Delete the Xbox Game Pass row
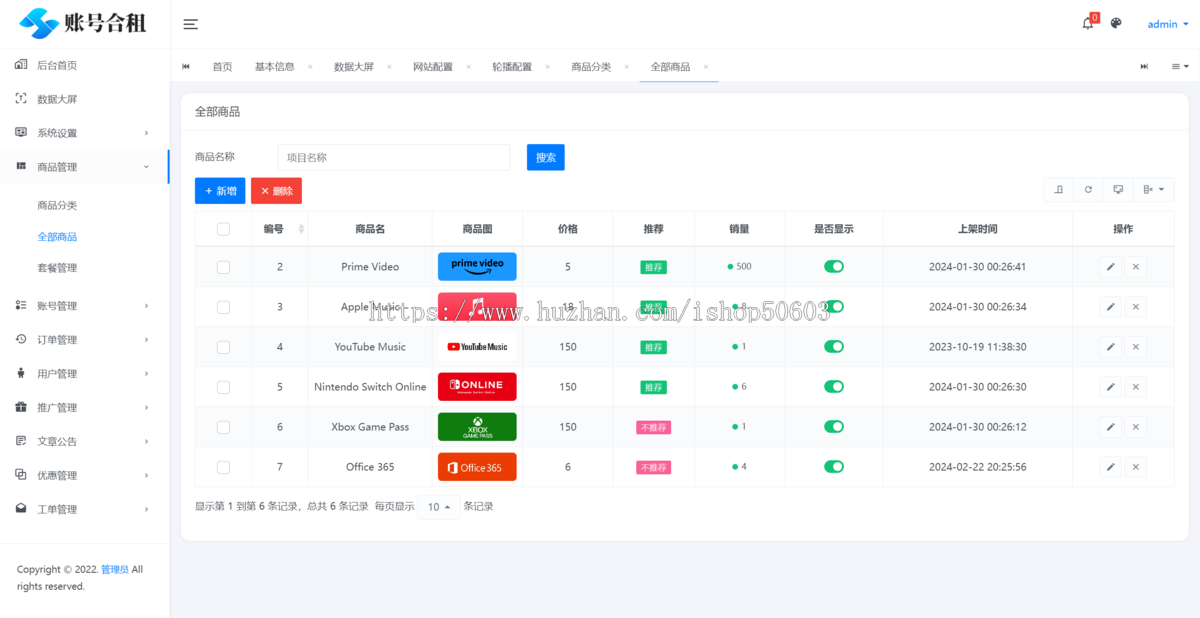The width and height of the screenshot is (1200, 618). (1135, 427)
